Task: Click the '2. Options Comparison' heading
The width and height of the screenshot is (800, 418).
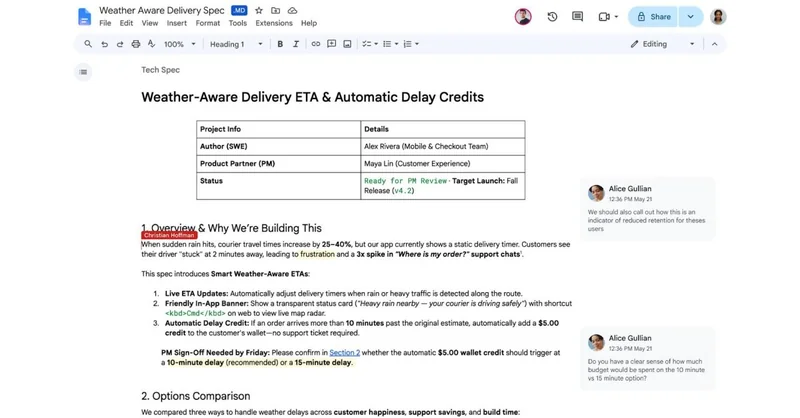Action: (195, 396)
